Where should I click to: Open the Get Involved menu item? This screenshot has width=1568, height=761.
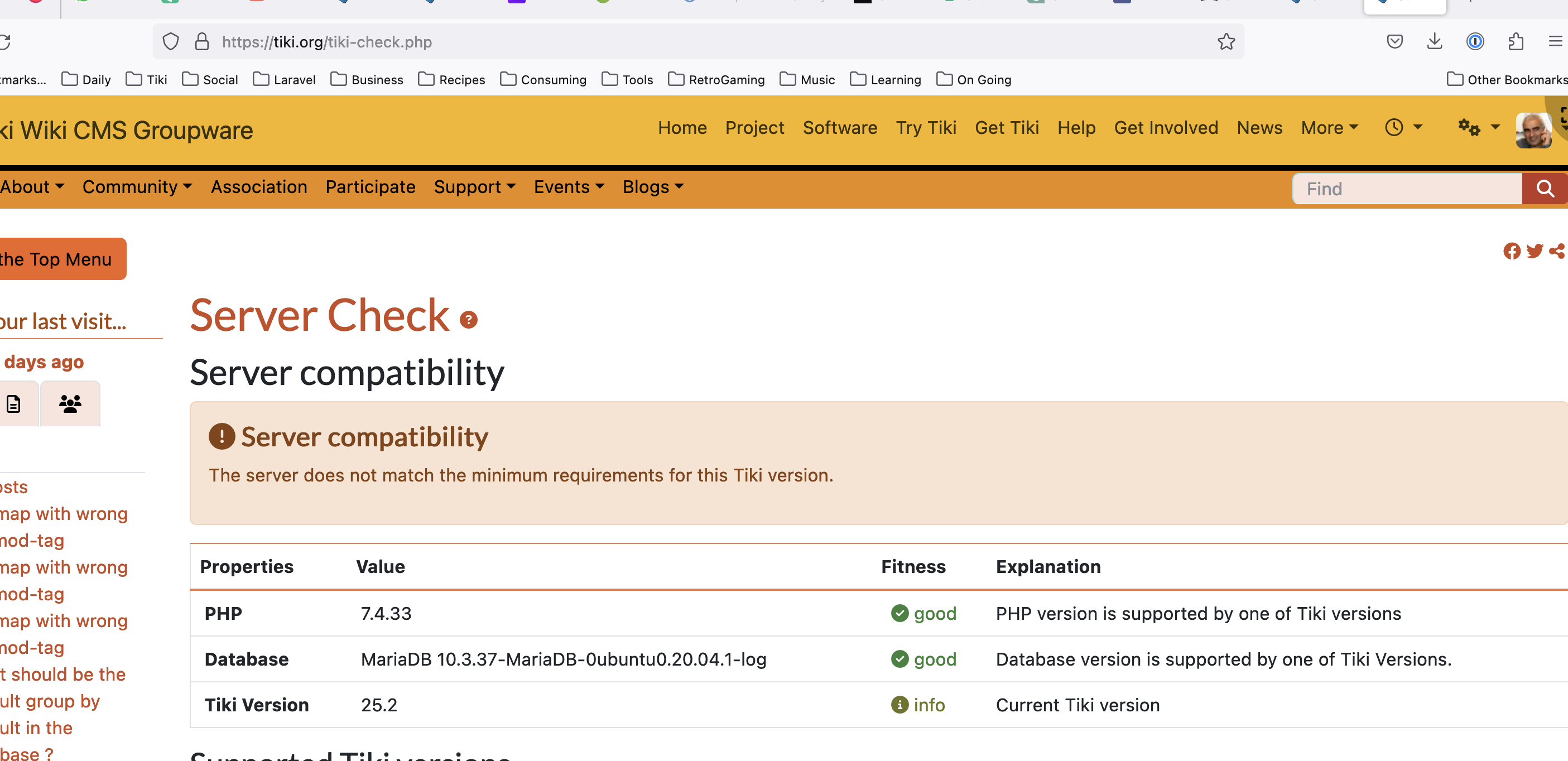click(x=1166, y=128)
